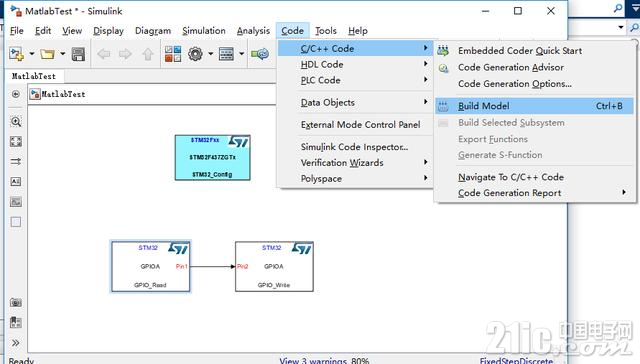The image size is (640, 364).
Task: Click the Annotation text tool icon
Action: click(16, 182)
